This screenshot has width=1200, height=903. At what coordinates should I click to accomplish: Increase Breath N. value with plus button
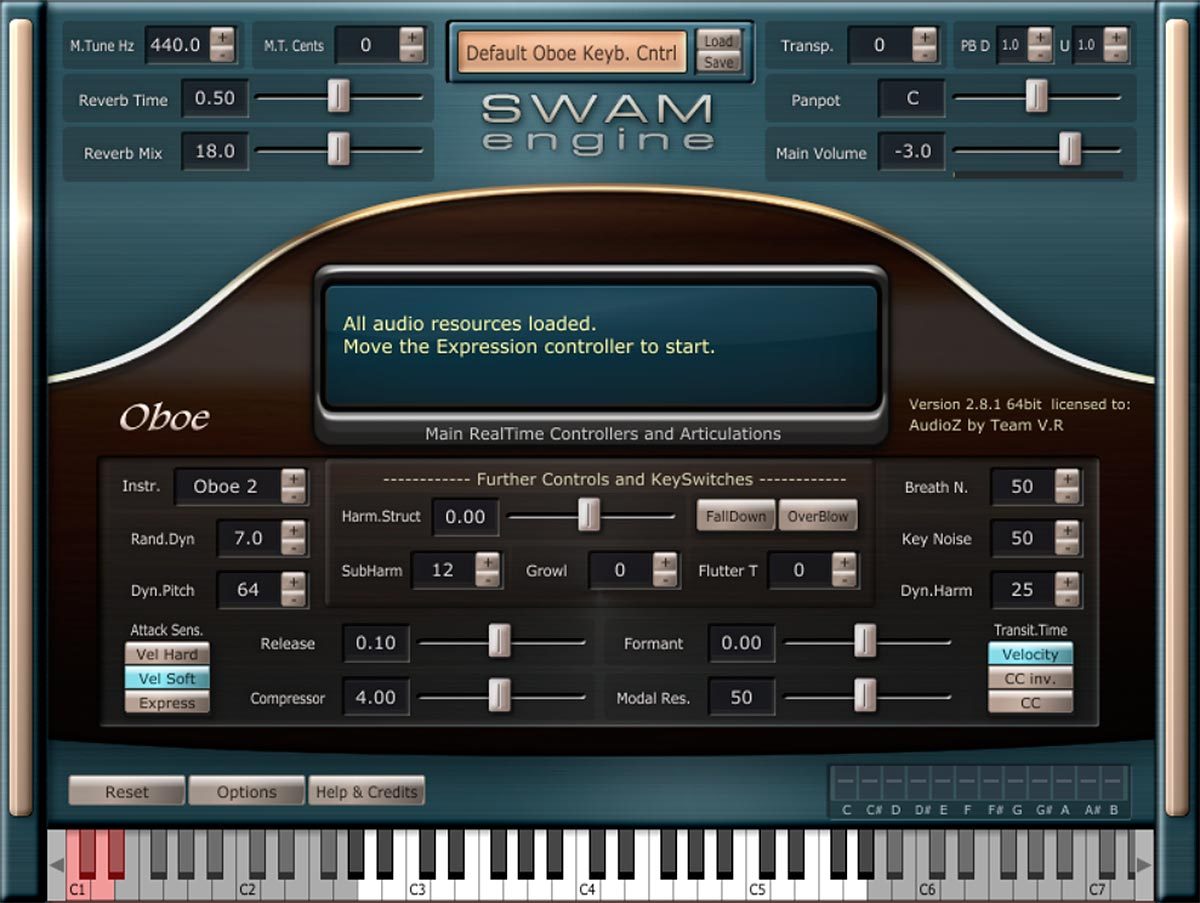point(1067,478)
